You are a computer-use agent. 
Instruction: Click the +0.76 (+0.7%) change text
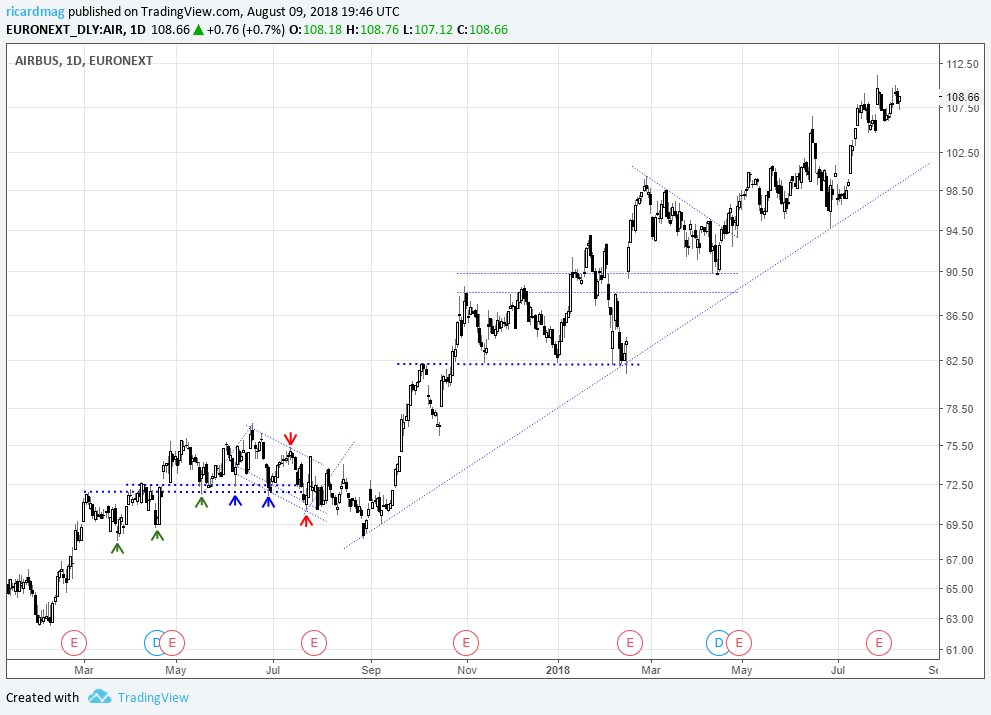click(x=246, y=29)
